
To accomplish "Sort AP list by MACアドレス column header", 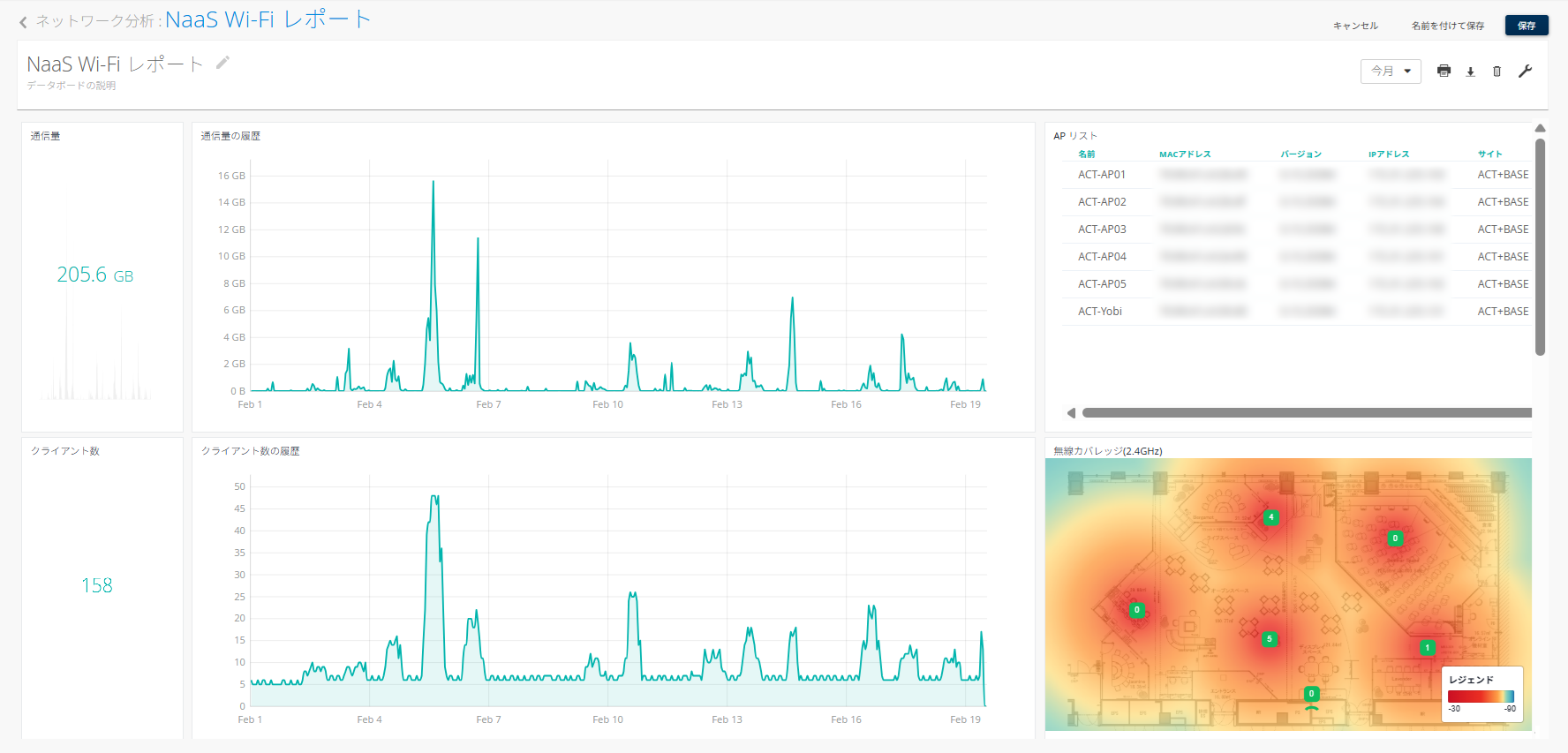I will pyautogui.click(x=1185, y=154).
